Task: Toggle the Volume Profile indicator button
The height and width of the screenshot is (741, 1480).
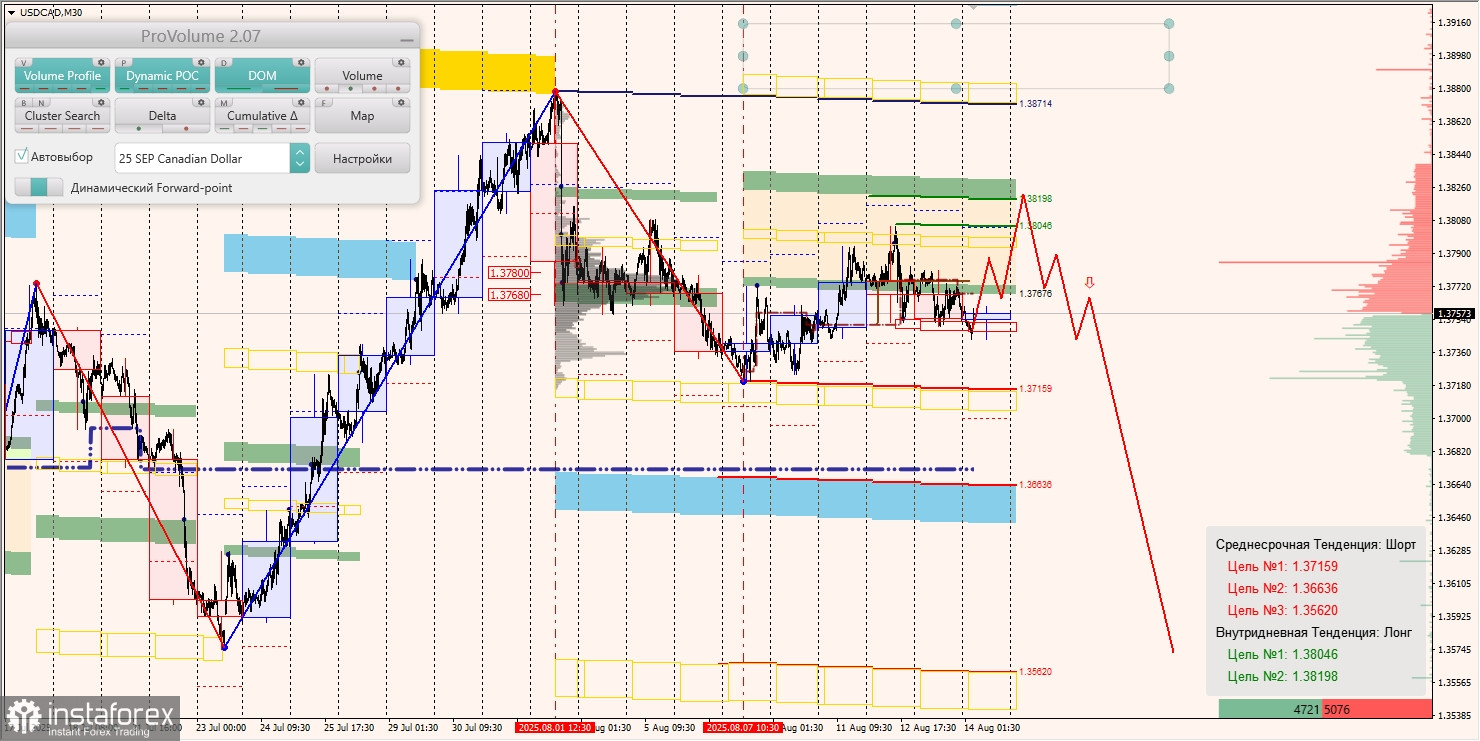Action: (x=62, y=76)
